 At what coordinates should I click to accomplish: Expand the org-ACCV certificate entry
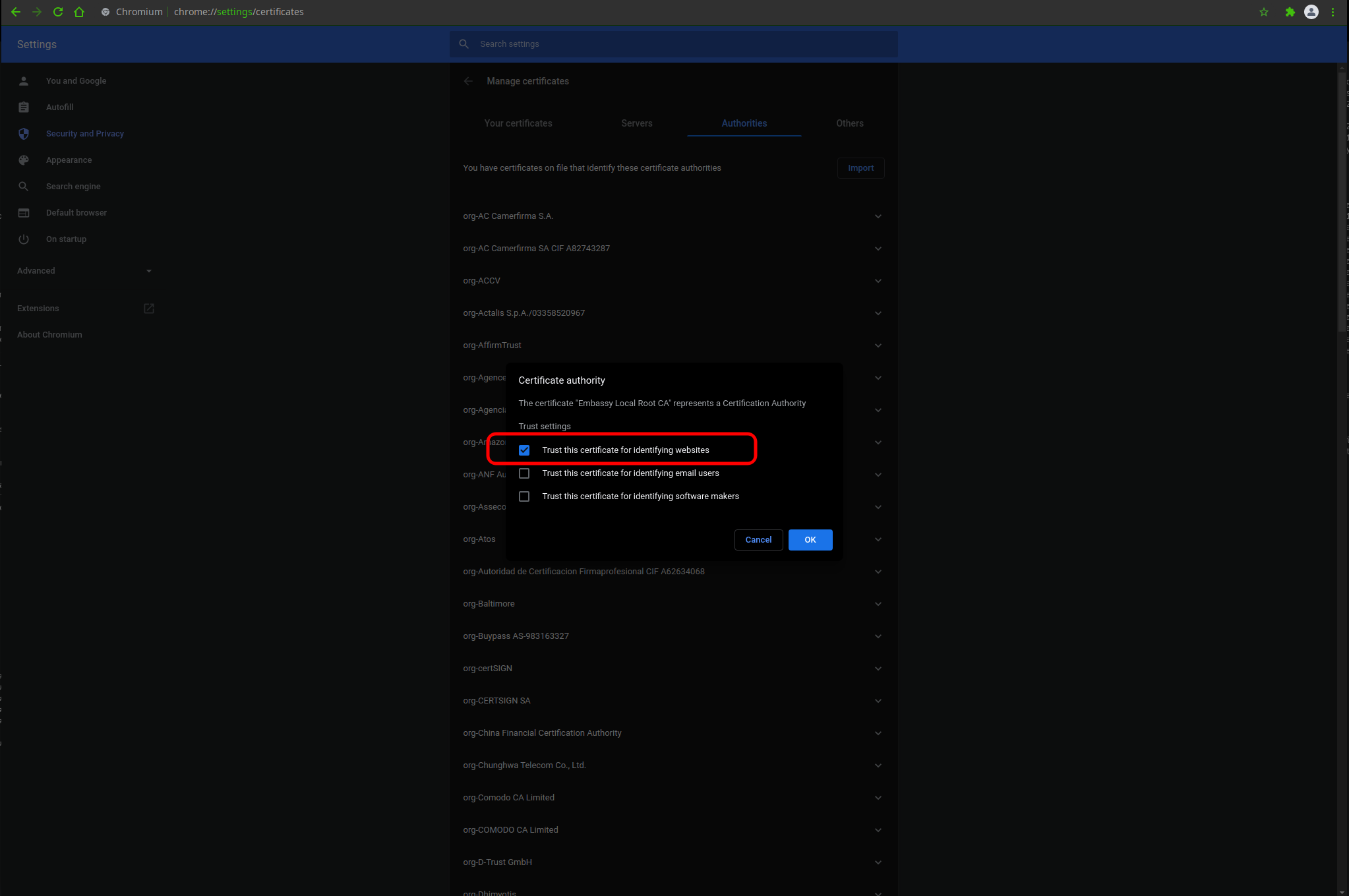tap(878, 281)
